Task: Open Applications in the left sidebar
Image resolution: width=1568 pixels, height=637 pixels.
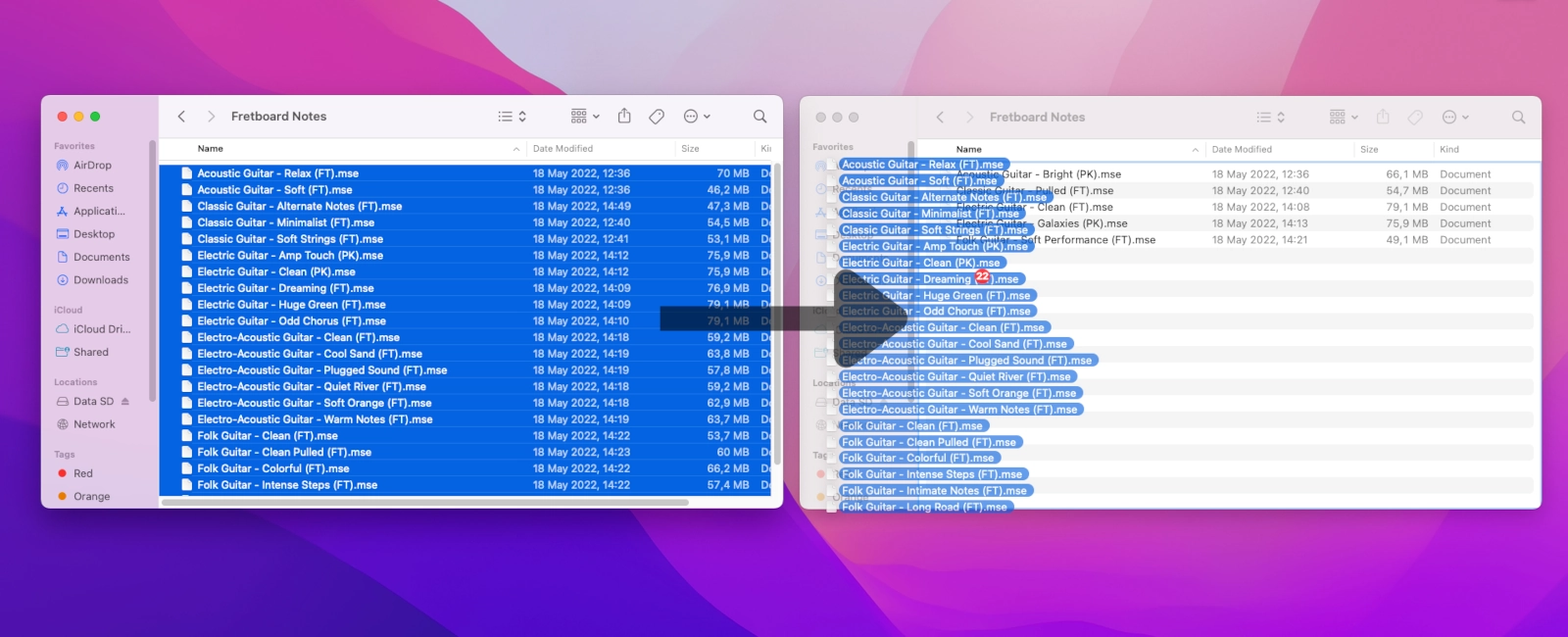Action: [x=99, y=211]
